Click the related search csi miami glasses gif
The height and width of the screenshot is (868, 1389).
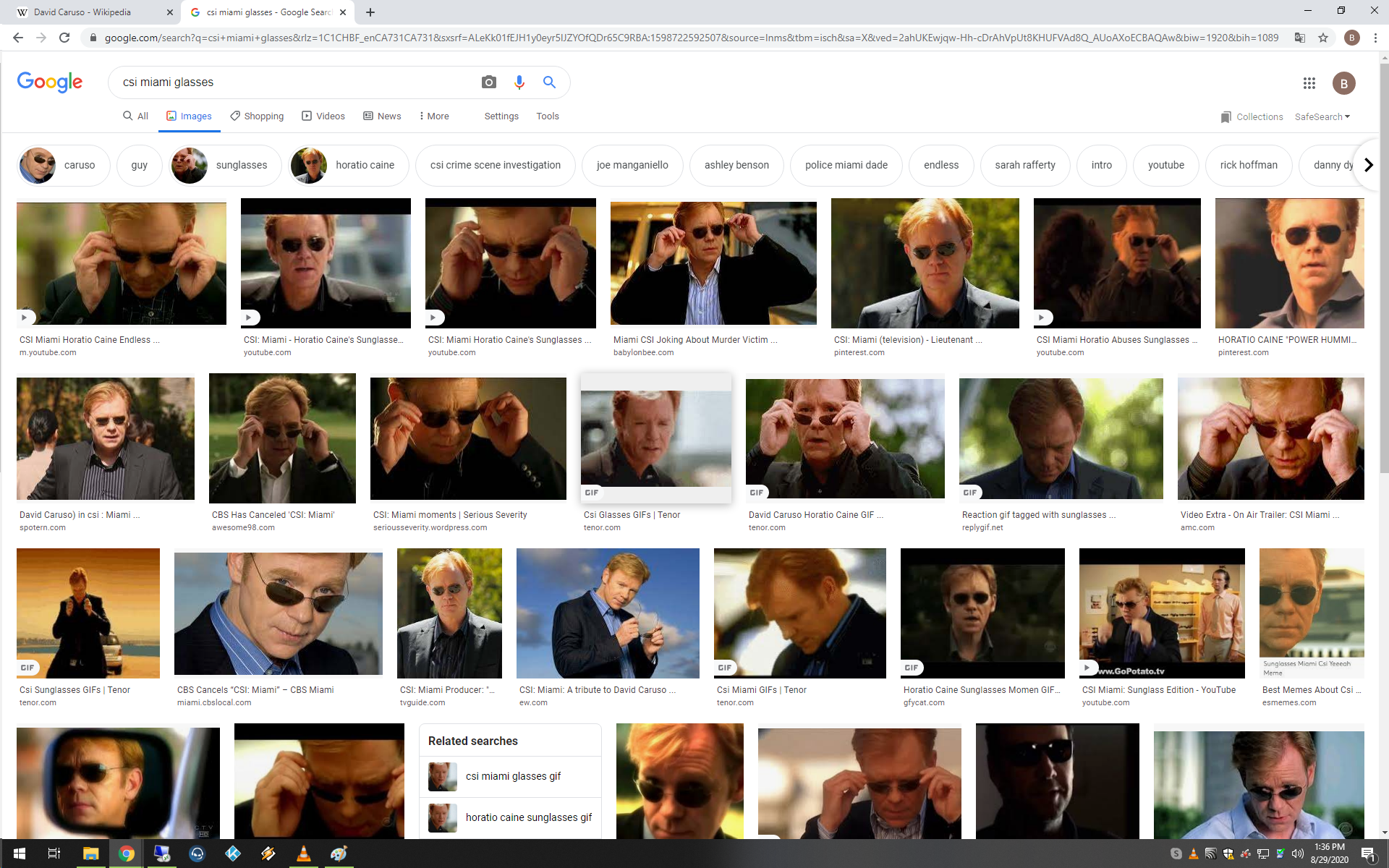511,776
